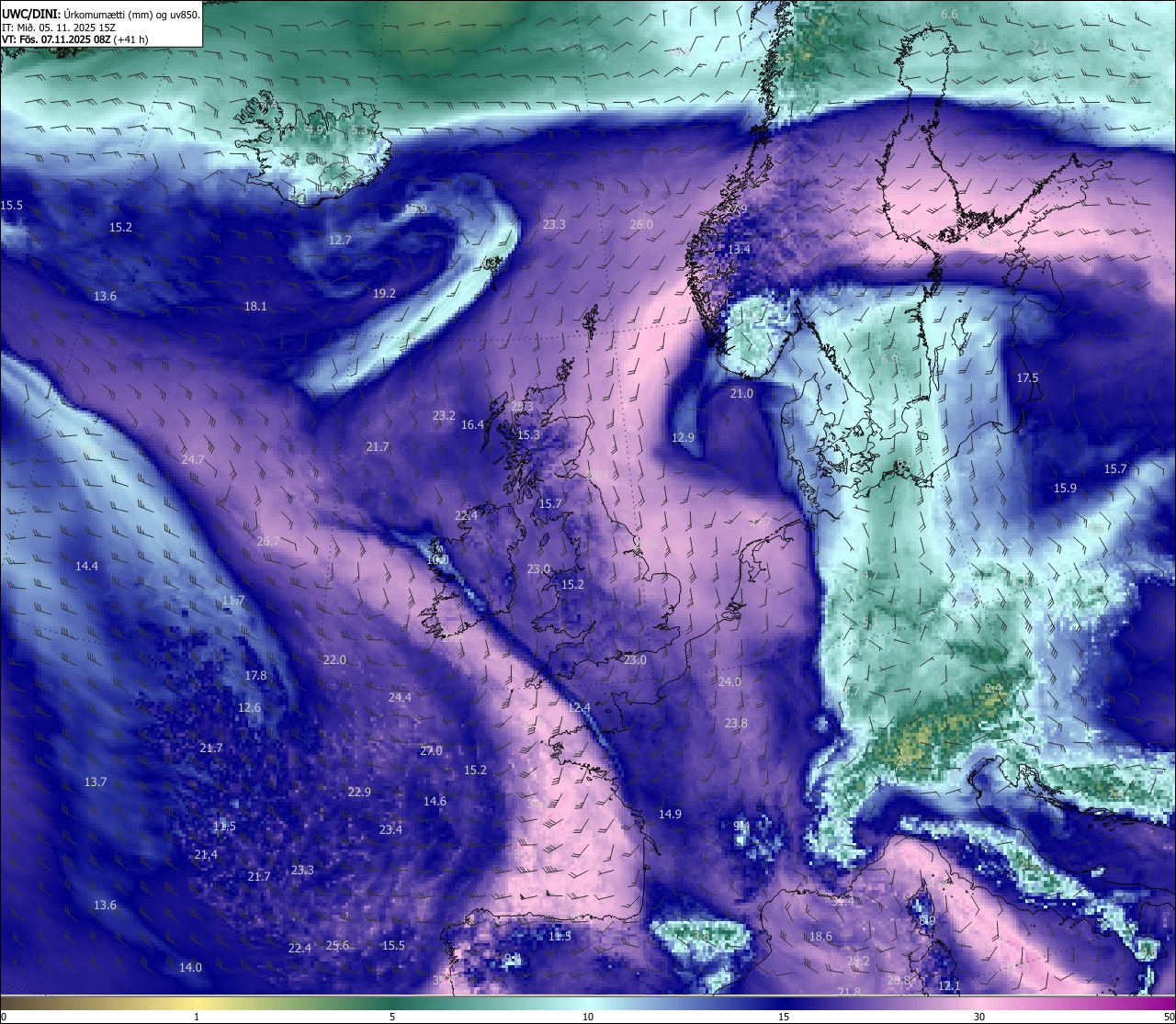The width and height of the screenshot is (1176, 1024).
Task: Click the map value 5.3 over Iceland
Action: tap(359, 130)
